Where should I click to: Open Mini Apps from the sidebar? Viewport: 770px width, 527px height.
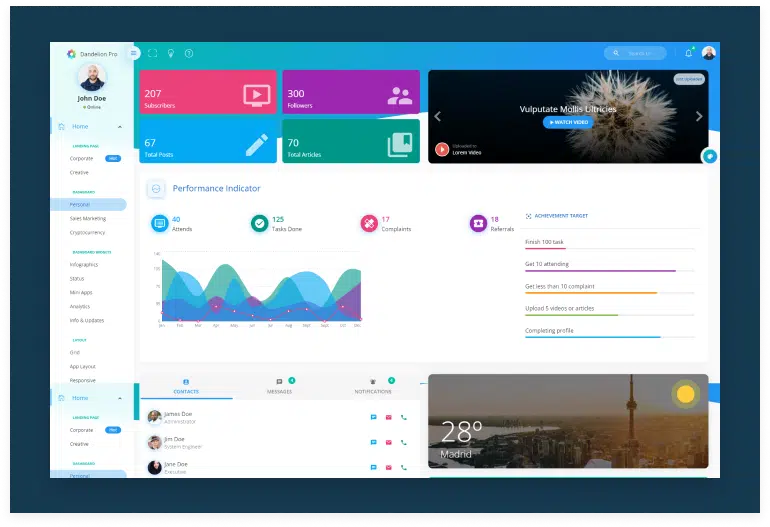(x=81, y=292)
